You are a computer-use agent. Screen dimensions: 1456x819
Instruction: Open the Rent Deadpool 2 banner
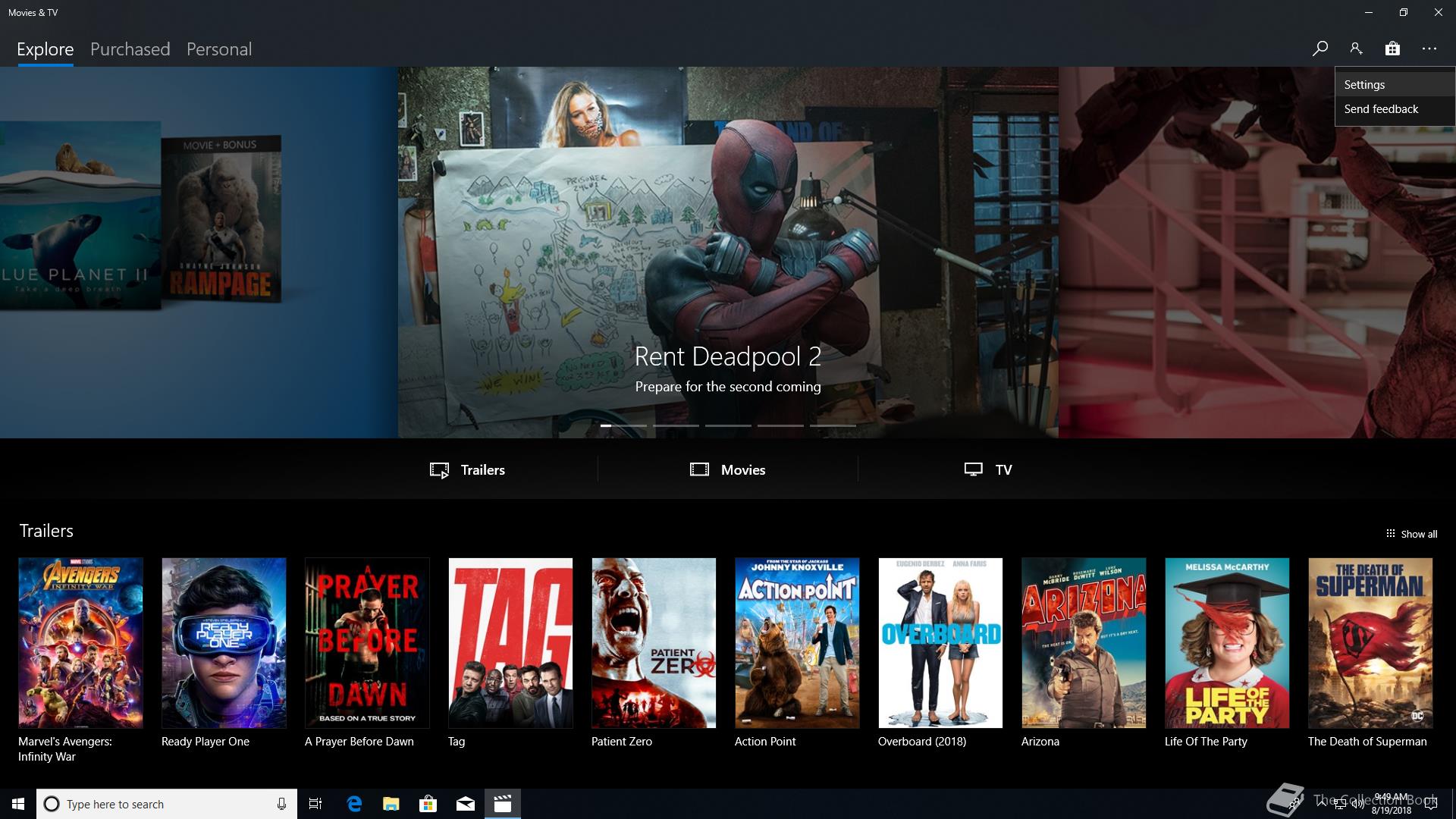coord(728,253)
